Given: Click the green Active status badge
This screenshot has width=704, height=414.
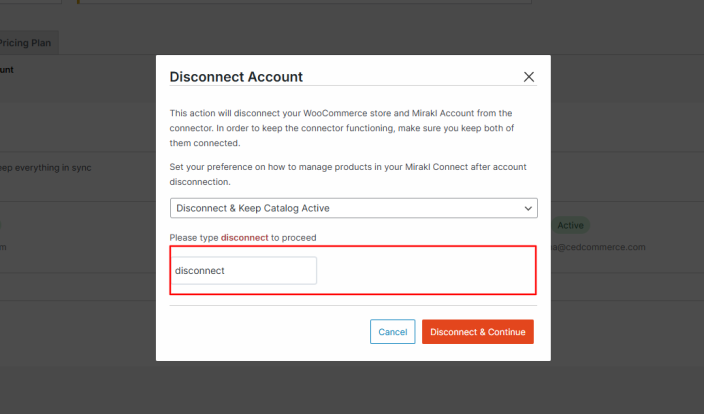Looking at the screenshot, I should (570, 226).
